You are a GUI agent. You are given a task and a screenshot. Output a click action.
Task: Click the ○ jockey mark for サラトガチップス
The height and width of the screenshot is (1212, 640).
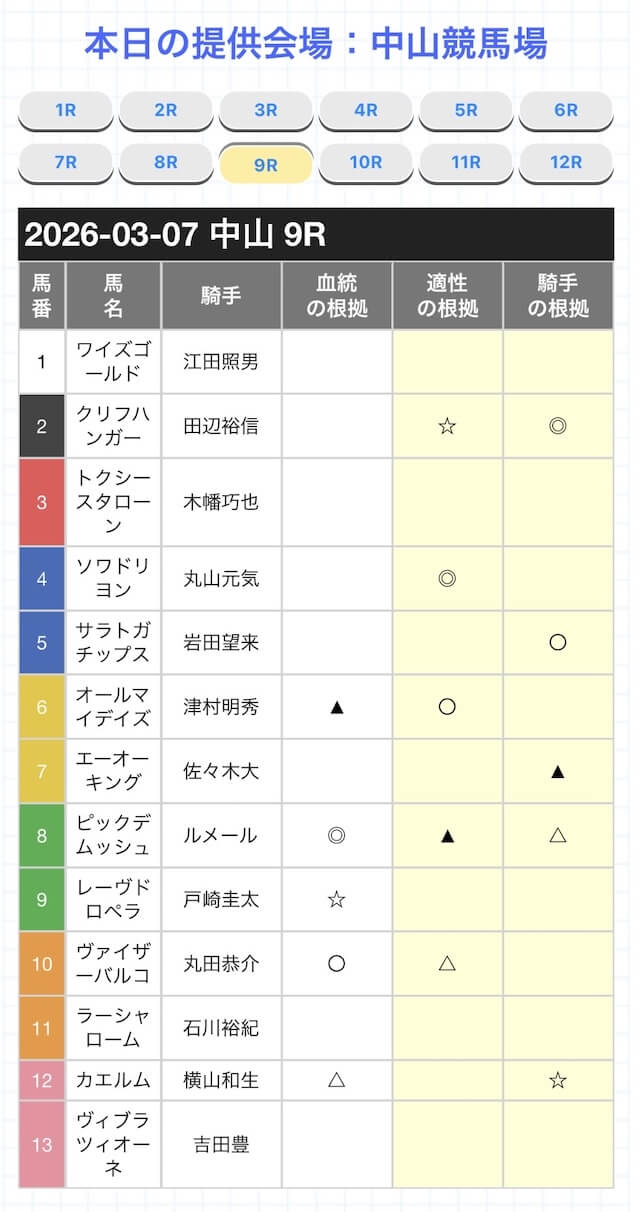coord(558,642)
